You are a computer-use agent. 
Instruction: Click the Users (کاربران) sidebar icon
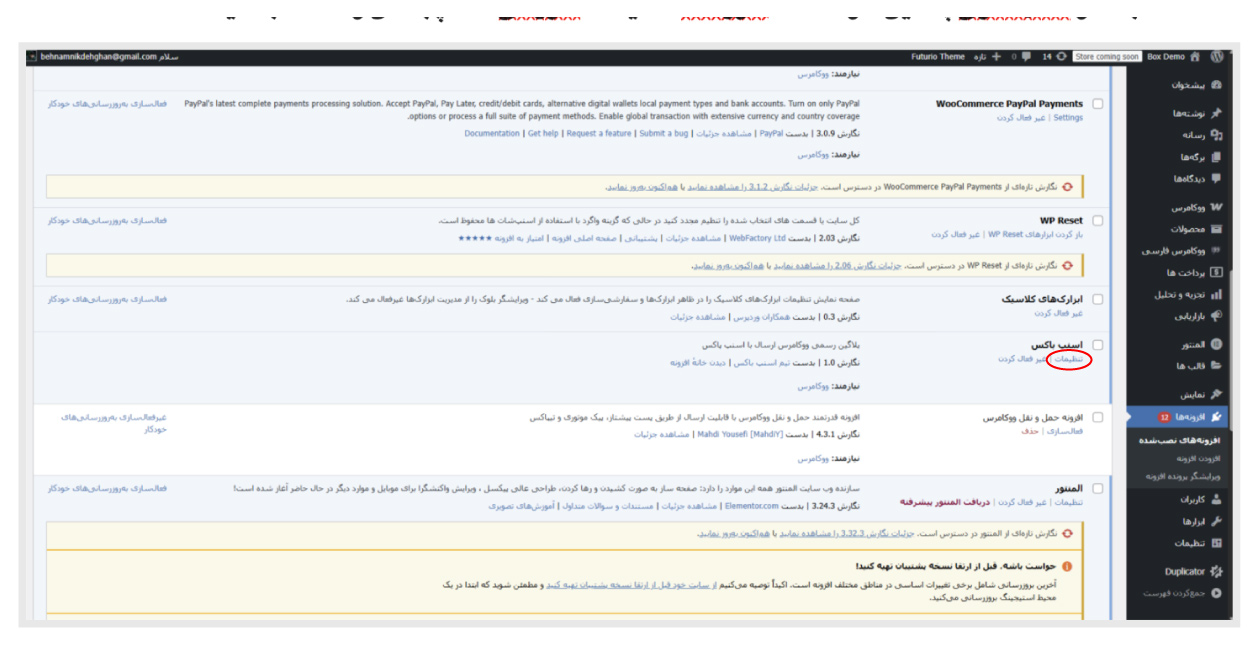[1215, 499]
